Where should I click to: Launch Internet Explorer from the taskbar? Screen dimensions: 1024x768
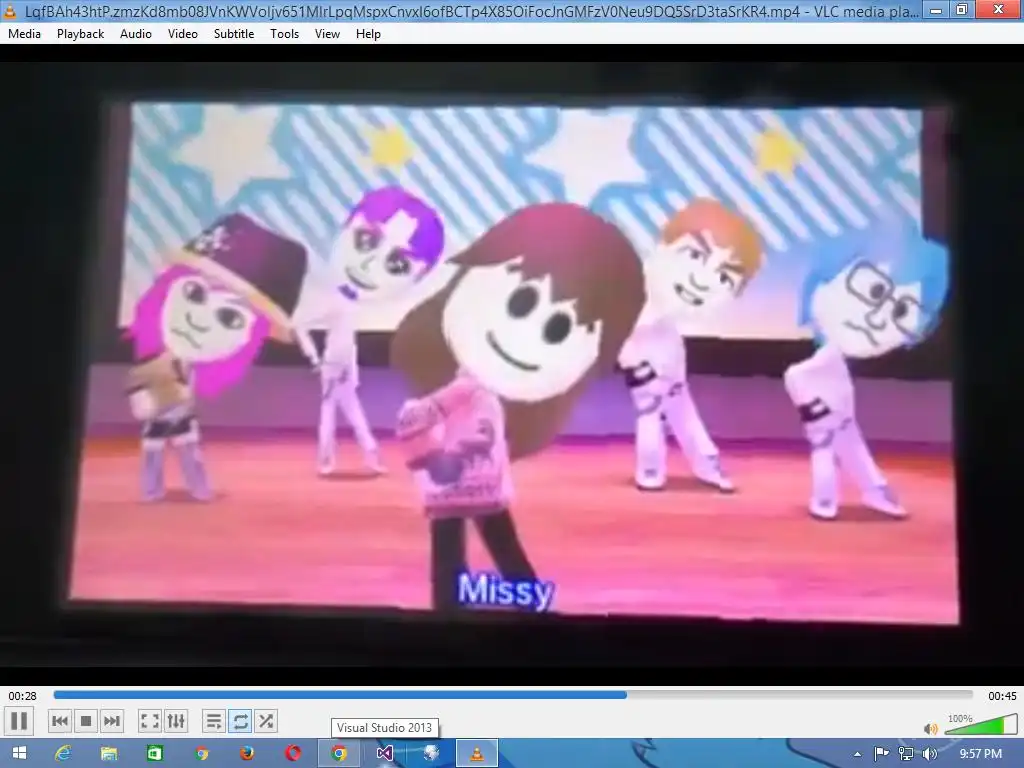tap(63, 754)
